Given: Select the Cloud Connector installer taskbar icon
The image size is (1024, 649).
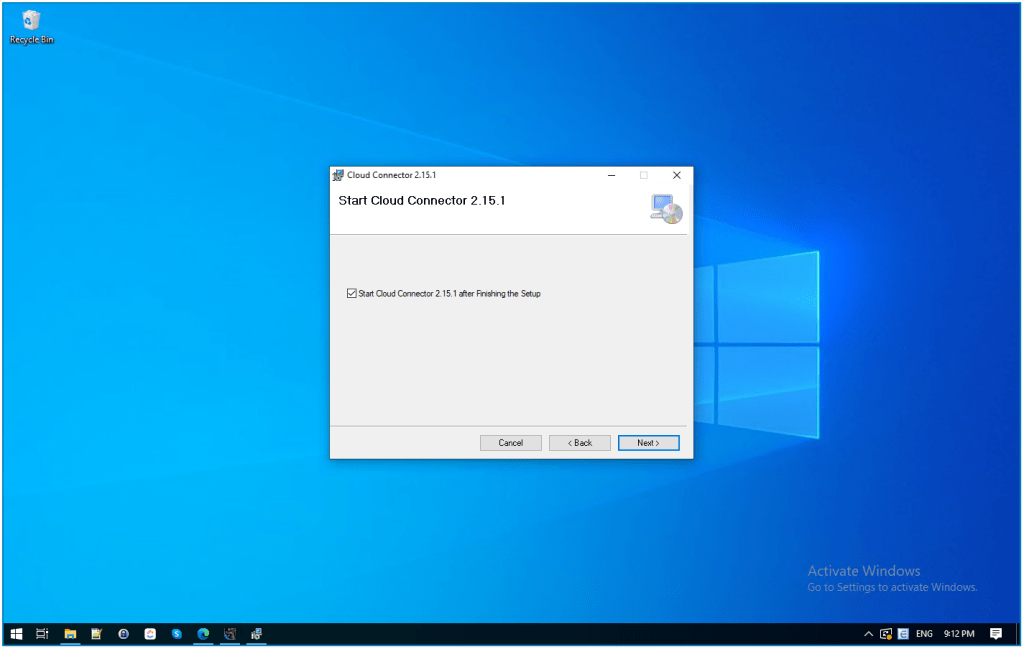Looking at the screenshot, I should tap(257, 633).
